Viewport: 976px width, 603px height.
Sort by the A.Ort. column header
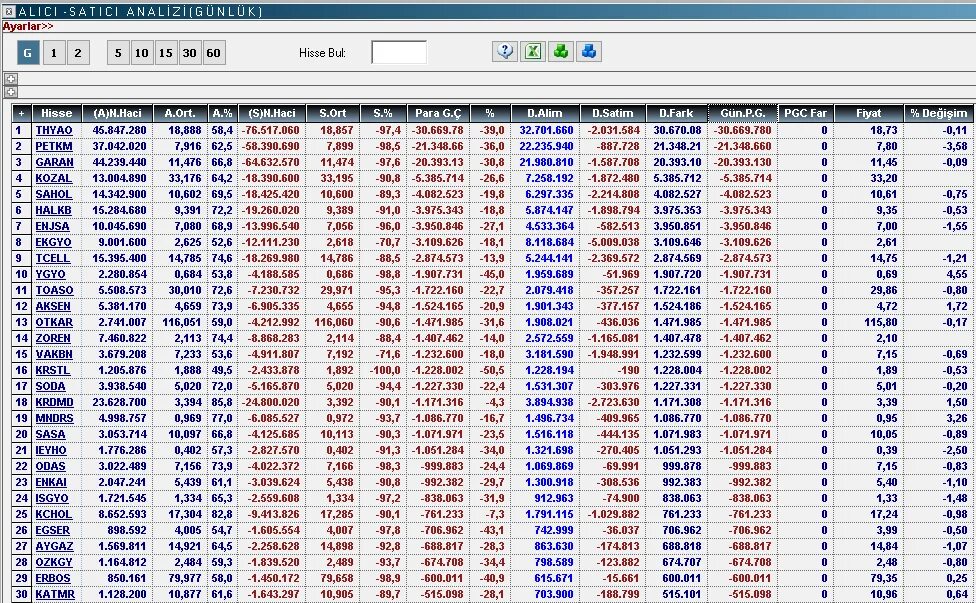[x=180, y=113]
